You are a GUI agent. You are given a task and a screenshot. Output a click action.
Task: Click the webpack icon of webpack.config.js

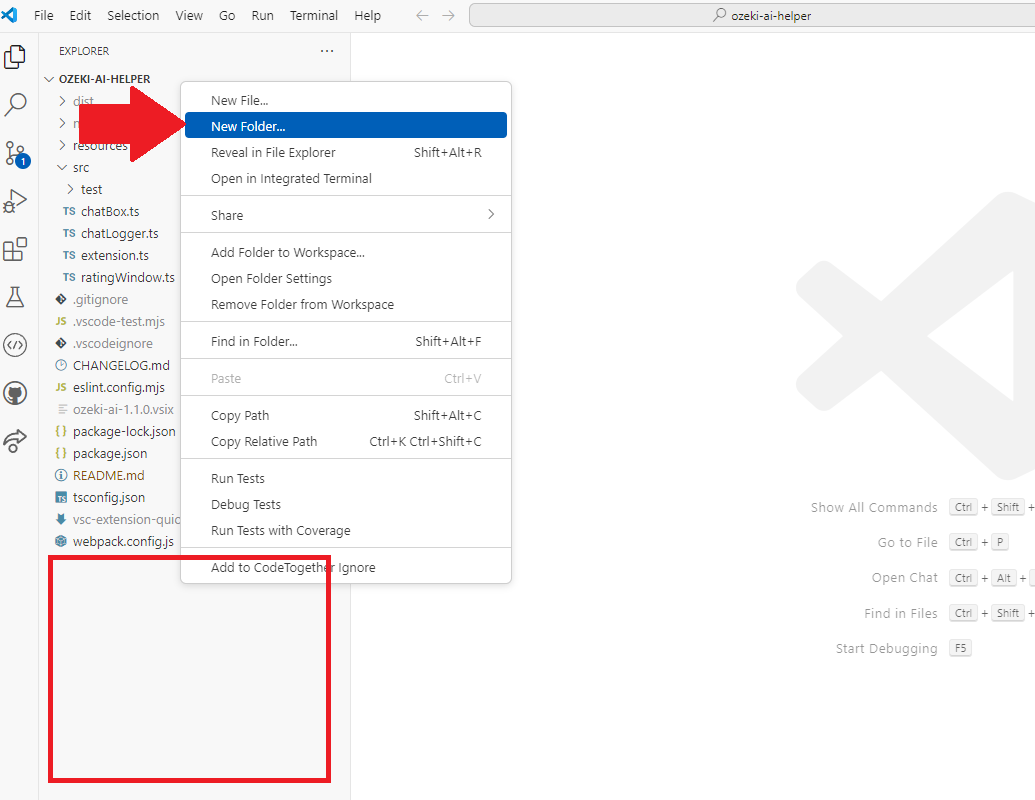click(x=61, y=541)
